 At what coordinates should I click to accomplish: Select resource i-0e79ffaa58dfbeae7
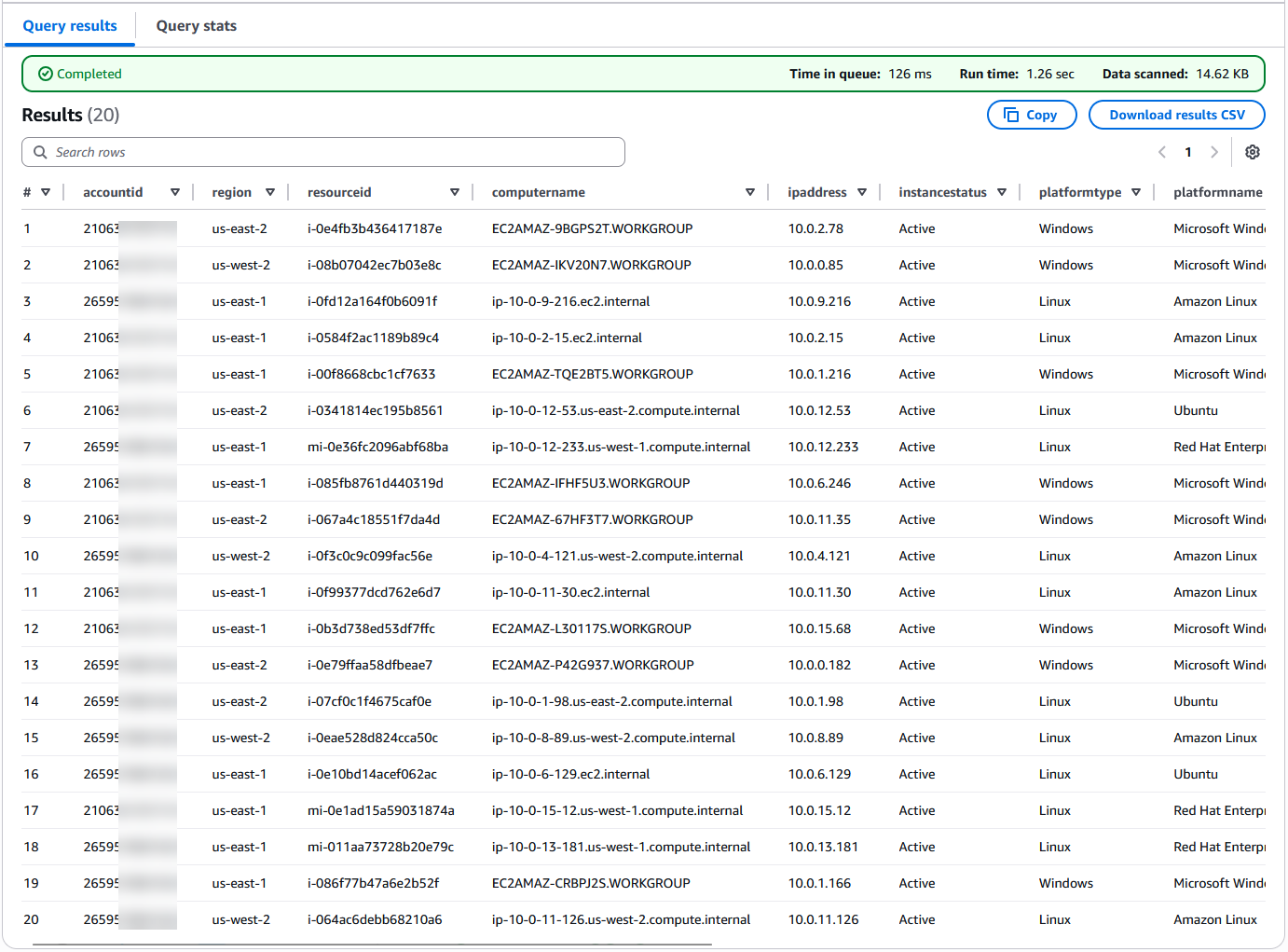tap(370, 665)
